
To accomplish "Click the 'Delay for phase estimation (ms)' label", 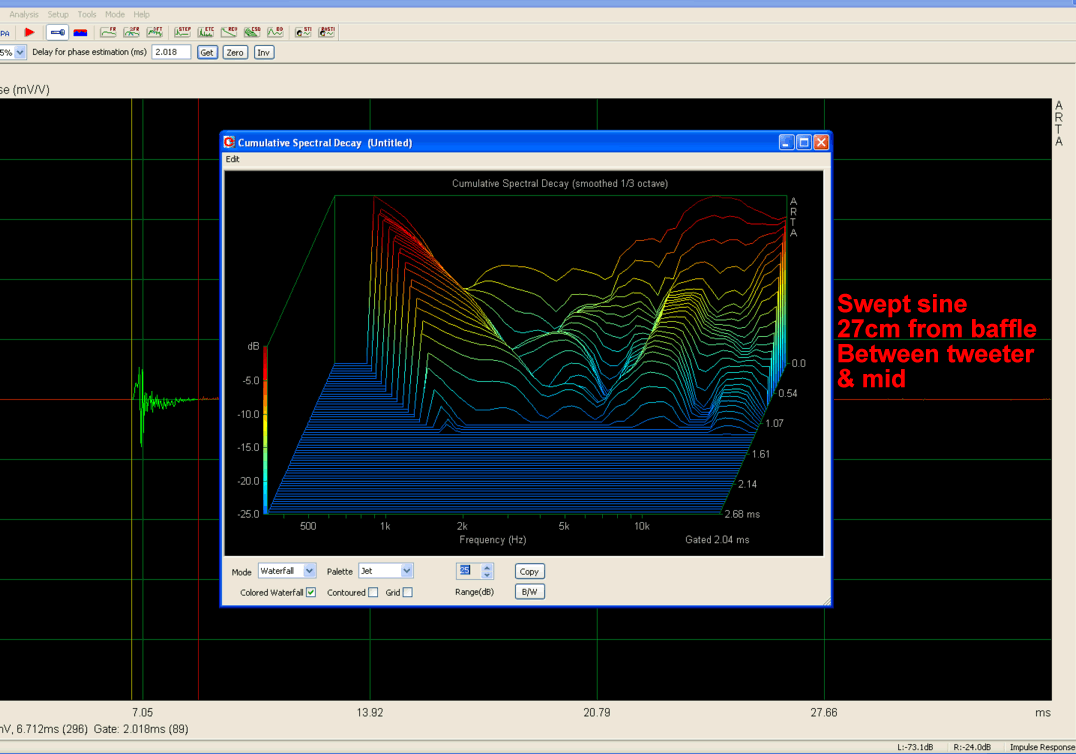I will 89,52.
